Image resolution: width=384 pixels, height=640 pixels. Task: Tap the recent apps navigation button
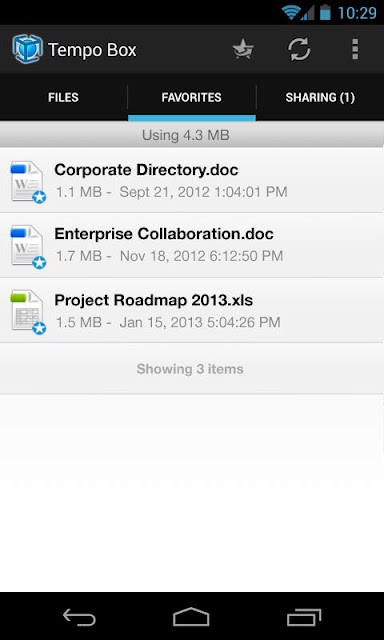coord(304,617)
